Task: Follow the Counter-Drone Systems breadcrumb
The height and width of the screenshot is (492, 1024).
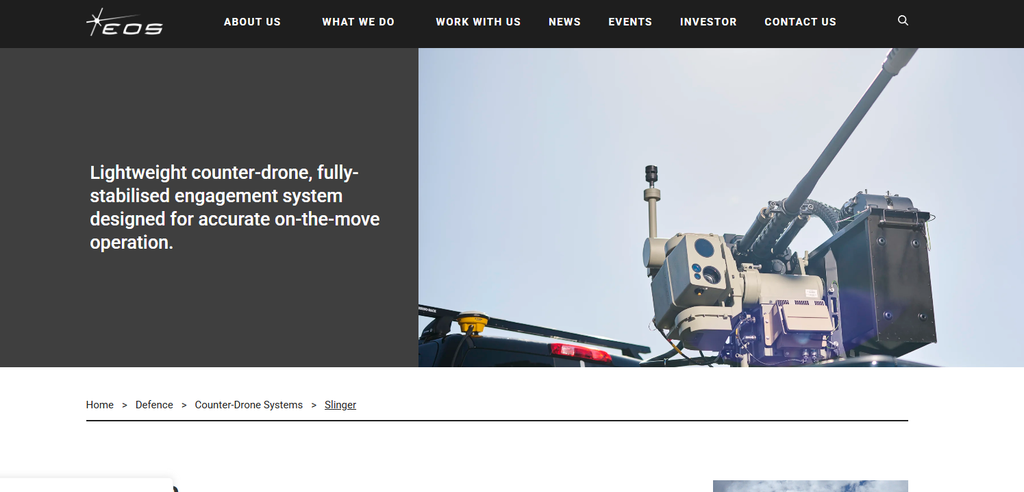Action: coord(249,405)
